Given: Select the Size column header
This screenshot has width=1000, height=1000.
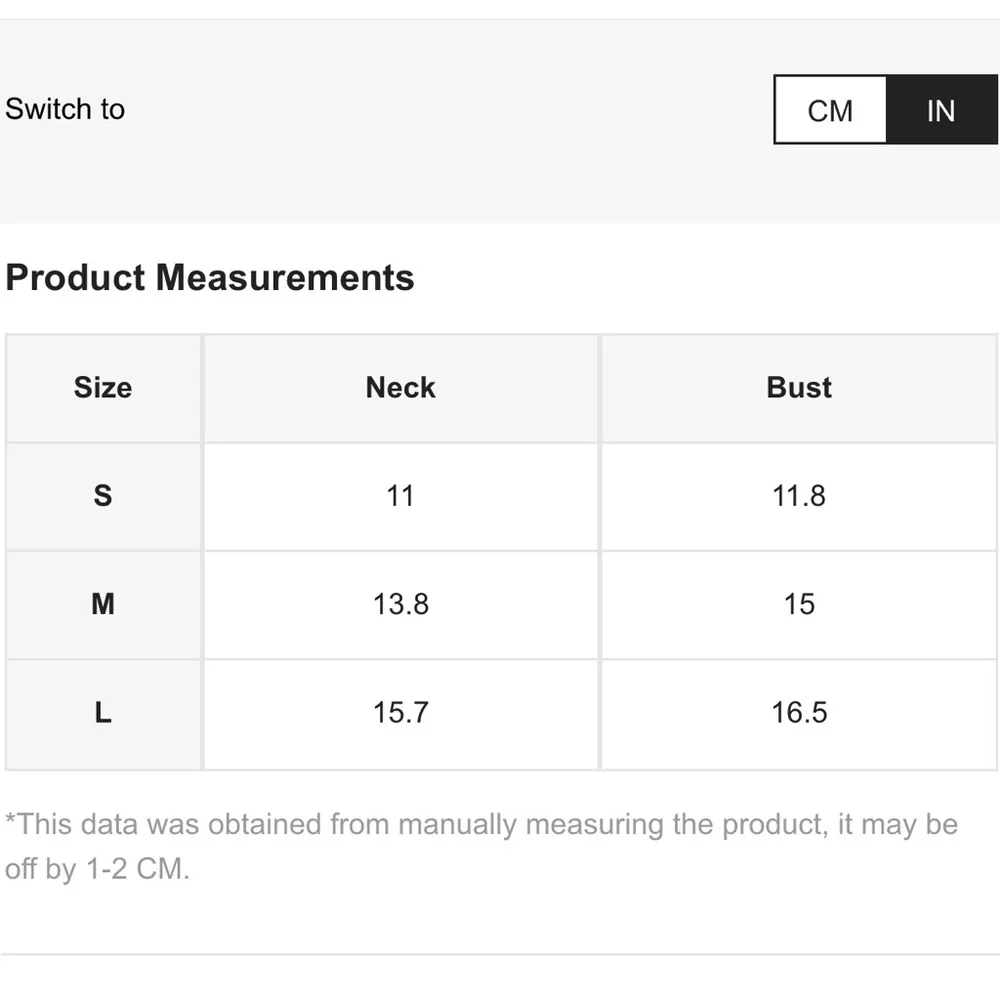Looking at the screenshot, I should coord(103,388).
